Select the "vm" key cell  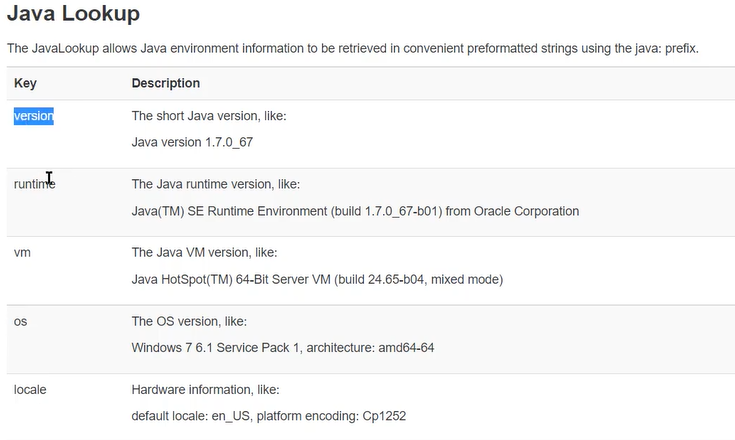(22, 252)
